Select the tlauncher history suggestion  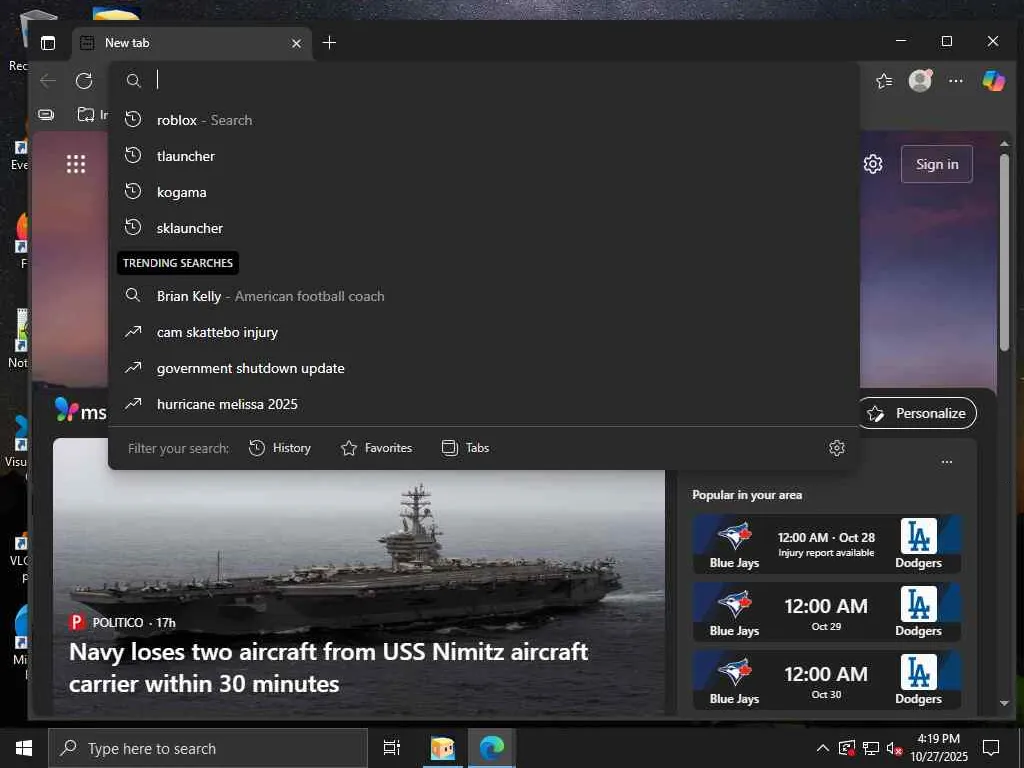[483, 156]
